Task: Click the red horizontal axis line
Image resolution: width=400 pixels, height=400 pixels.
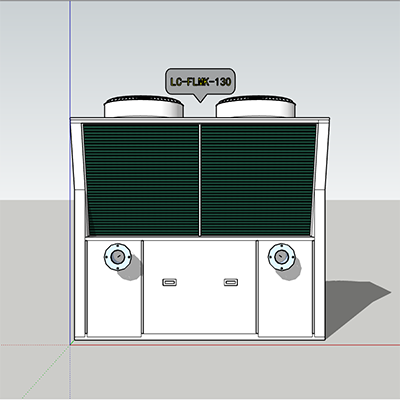Action: 233,344
